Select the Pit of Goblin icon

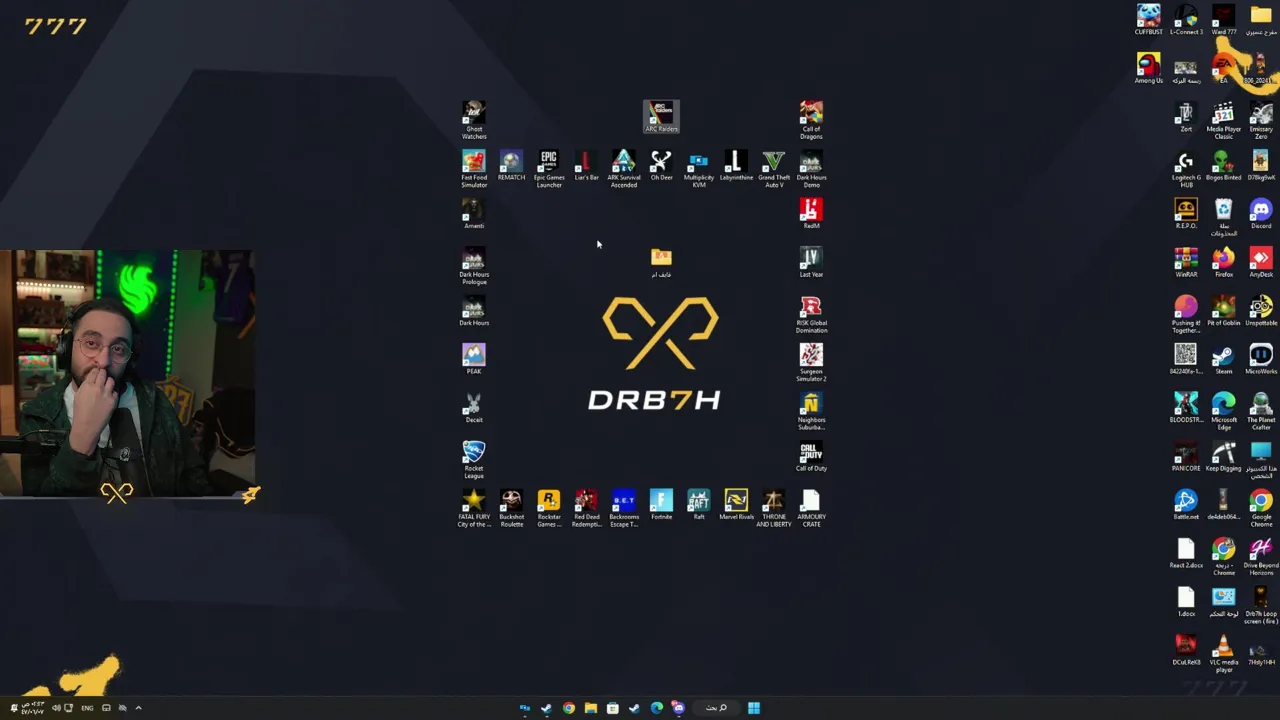[1223, 311]
